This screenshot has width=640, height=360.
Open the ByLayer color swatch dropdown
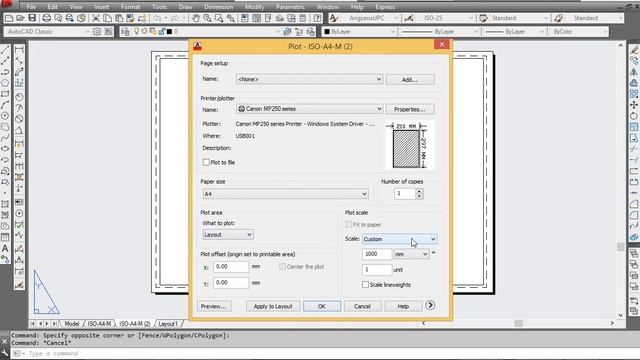tap(360, 31)
